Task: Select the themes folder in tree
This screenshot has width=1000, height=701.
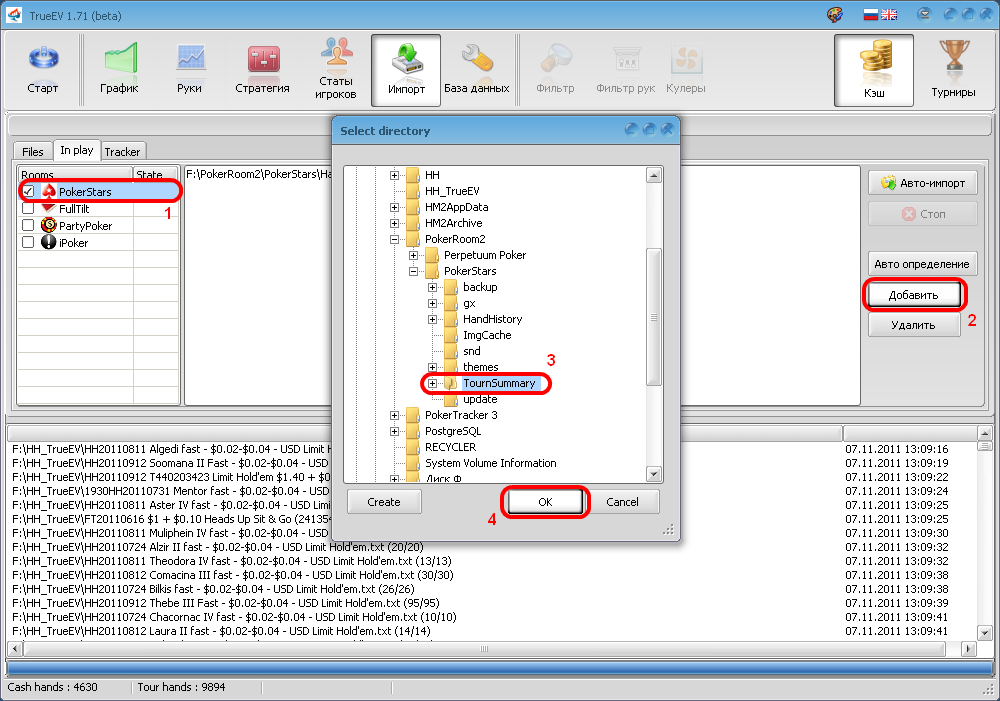Action: pyautogui.click(x=481, y=367)
